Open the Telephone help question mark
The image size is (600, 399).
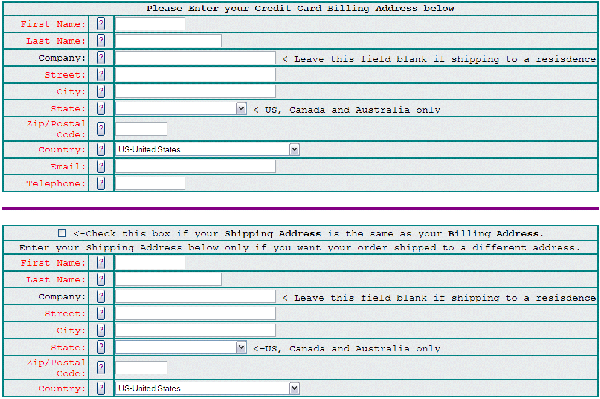[101, 183]
